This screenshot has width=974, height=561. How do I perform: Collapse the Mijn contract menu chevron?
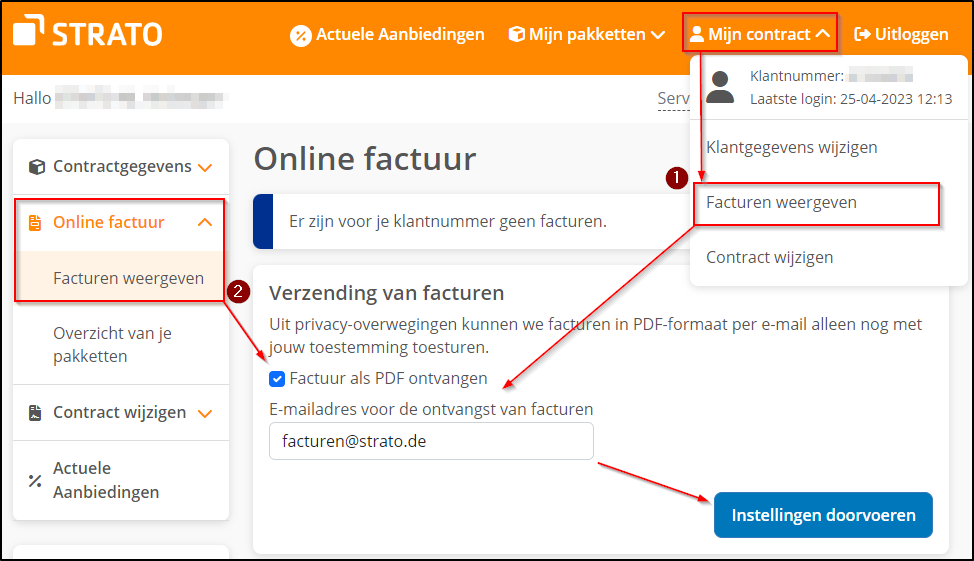pyautogui.click(x=822, y=34)
